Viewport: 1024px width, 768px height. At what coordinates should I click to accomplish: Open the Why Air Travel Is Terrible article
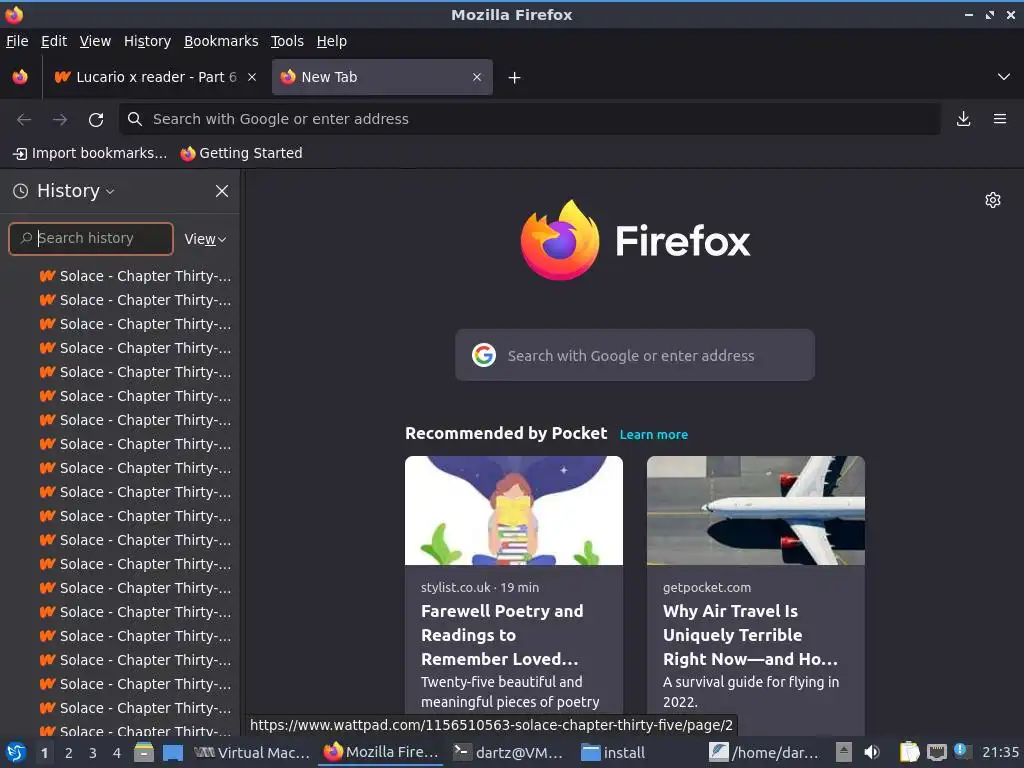[750, 635]
